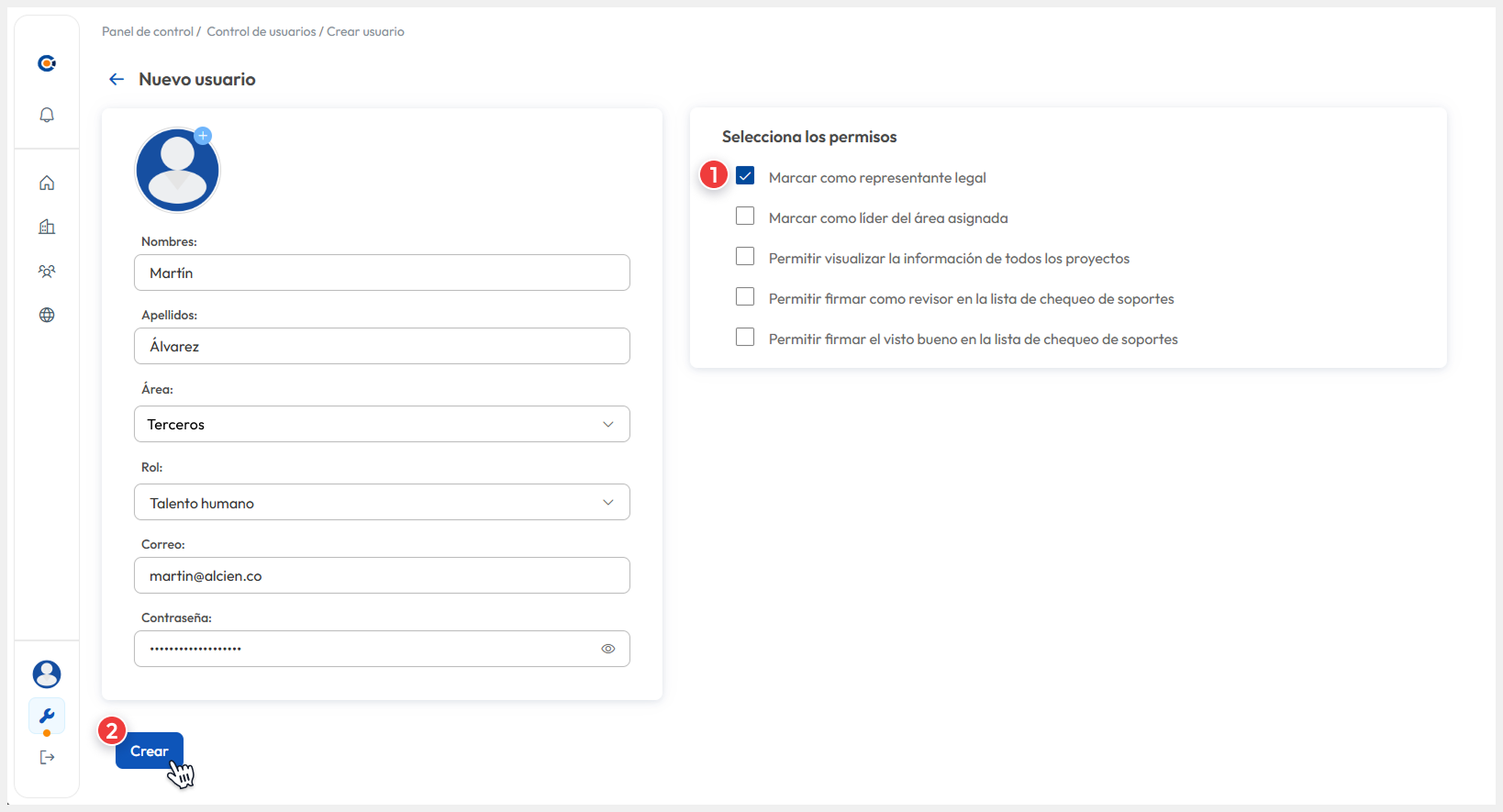
Task: Check Marcar como líder del área asignada
Action: [745, 217]
